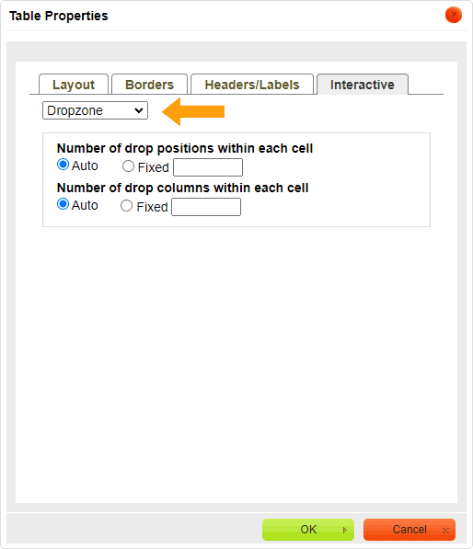473x549 pixels.
Task: Dismiss dialog with the orange Cancel button
Action: (x=409, y=529)
